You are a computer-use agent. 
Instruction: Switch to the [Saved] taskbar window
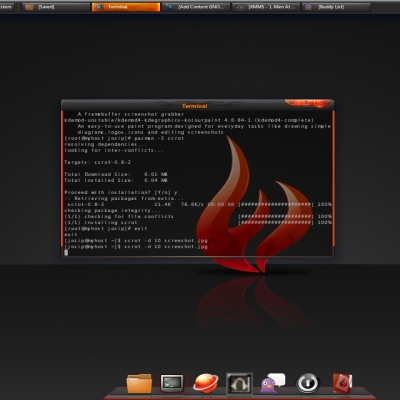point(56,7)
